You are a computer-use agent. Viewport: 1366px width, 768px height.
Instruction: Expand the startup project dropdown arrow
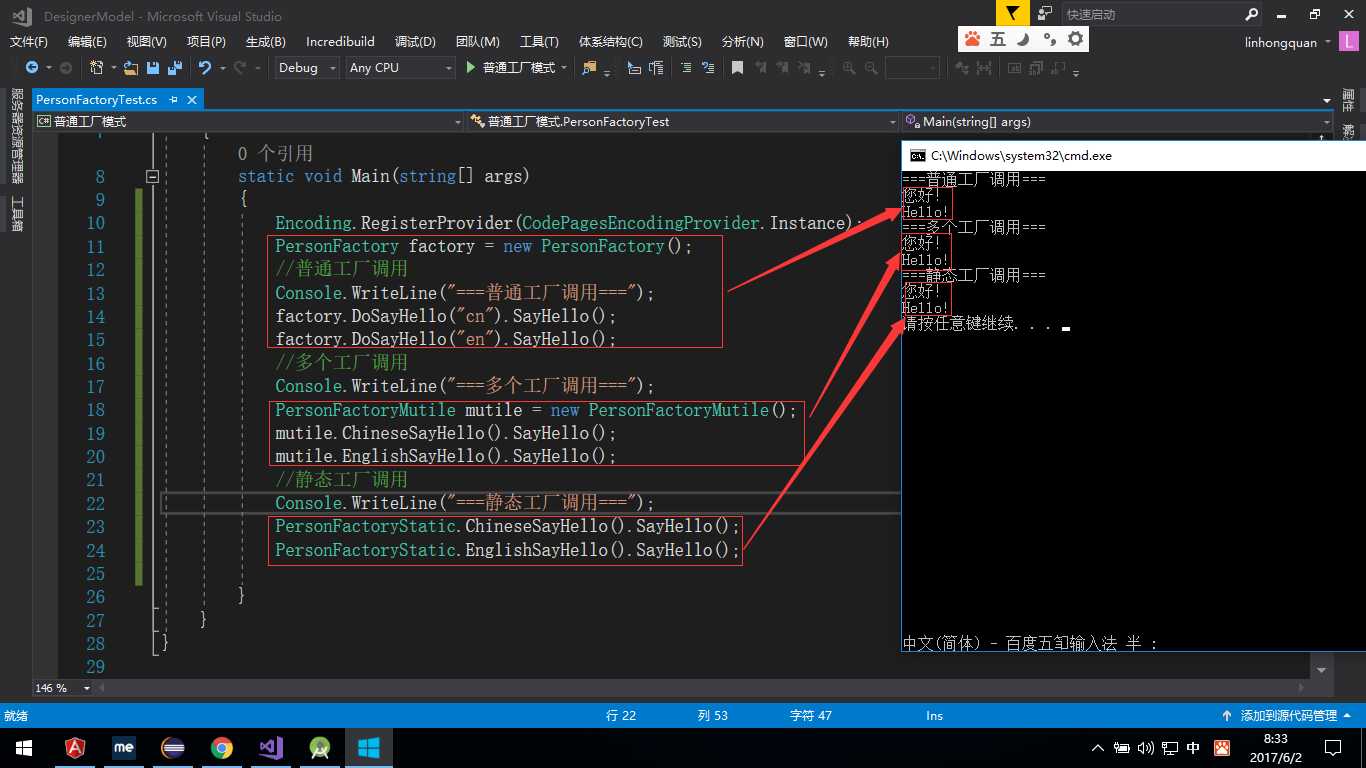pyautogui.click(x=564, y=68)
